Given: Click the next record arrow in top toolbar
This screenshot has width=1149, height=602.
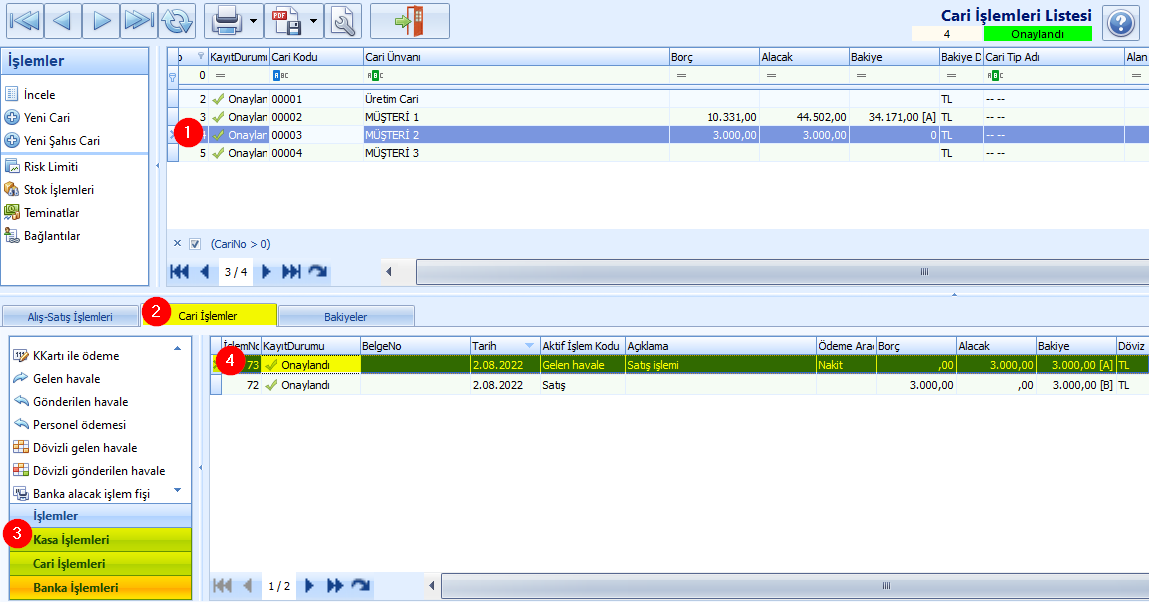Looking at the screenshot, I should 101,21.
